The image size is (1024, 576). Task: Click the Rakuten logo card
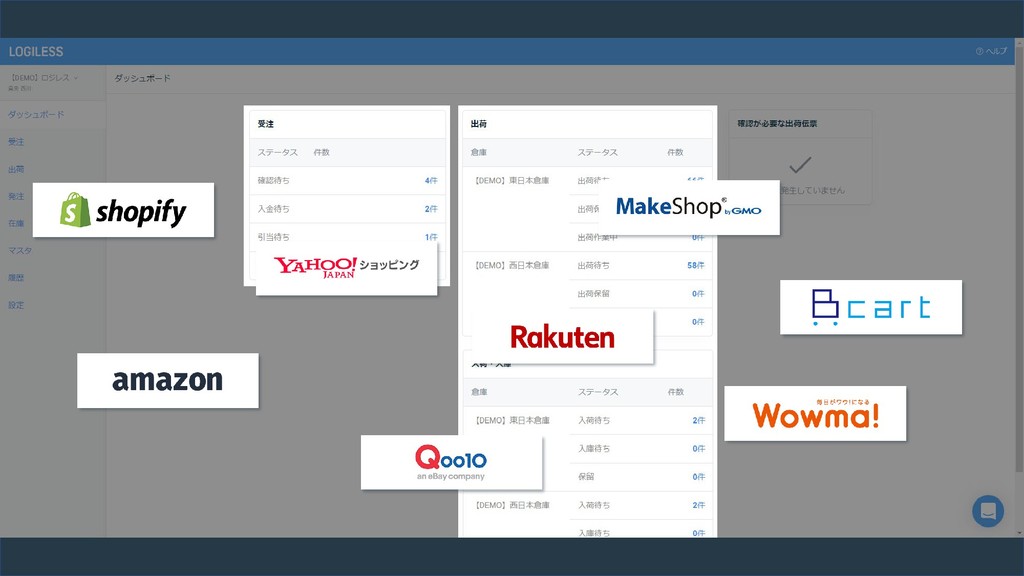(562, 337)
